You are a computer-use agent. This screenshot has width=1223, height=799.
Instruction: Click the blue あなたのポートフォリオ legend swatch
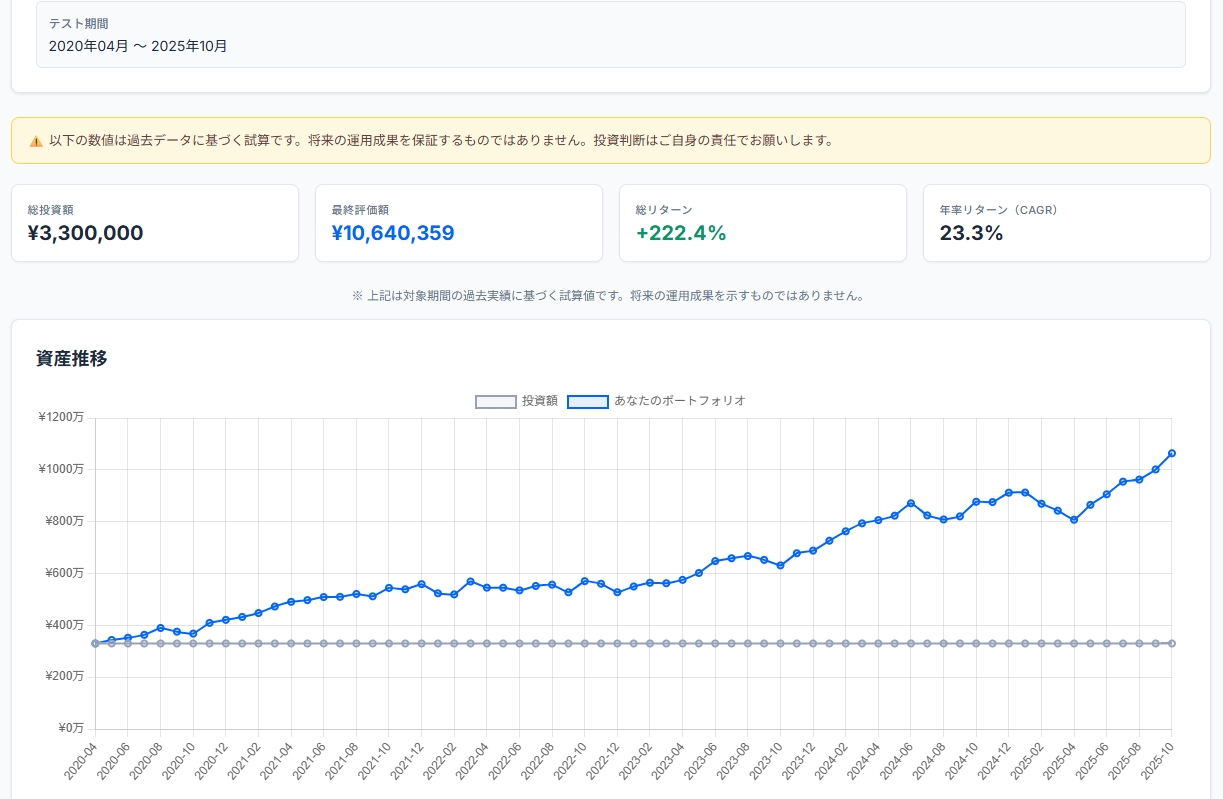pyautogui.click(x=589, y=401)
